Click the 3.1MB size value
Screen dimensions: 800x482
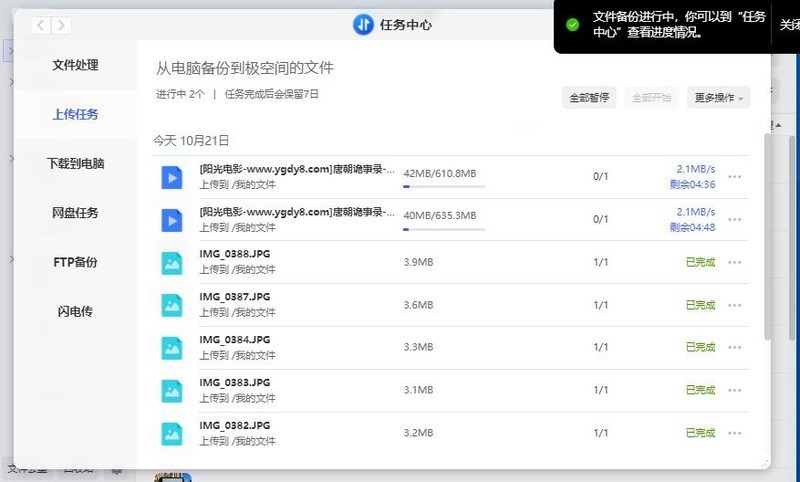(x=418, y=390)
